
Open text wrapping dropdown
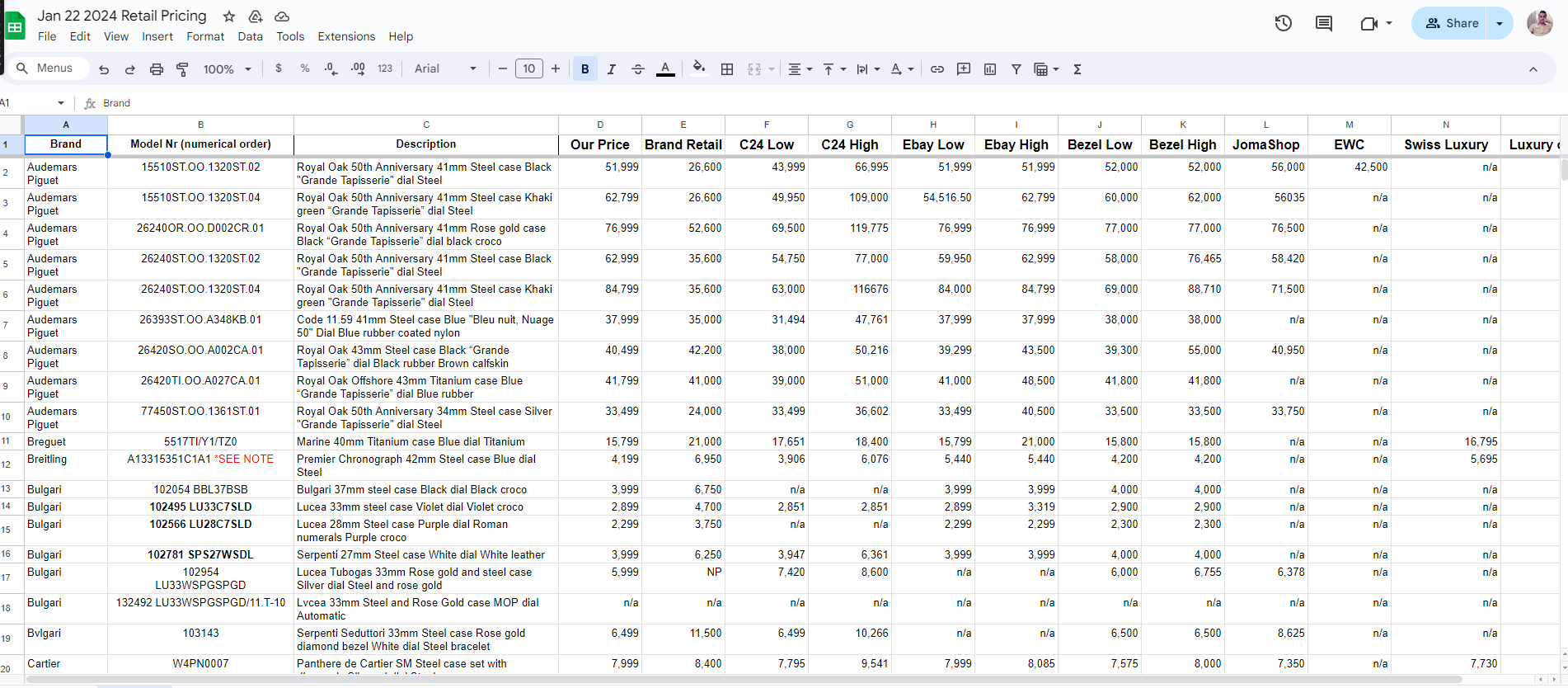point(868,69)
